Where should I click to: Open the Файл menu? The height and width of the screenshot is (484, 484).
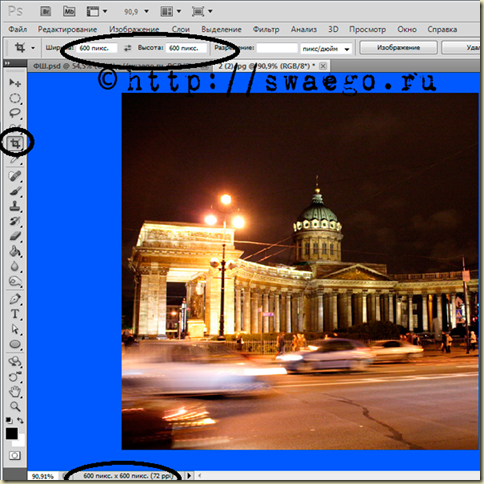[18, 29]
